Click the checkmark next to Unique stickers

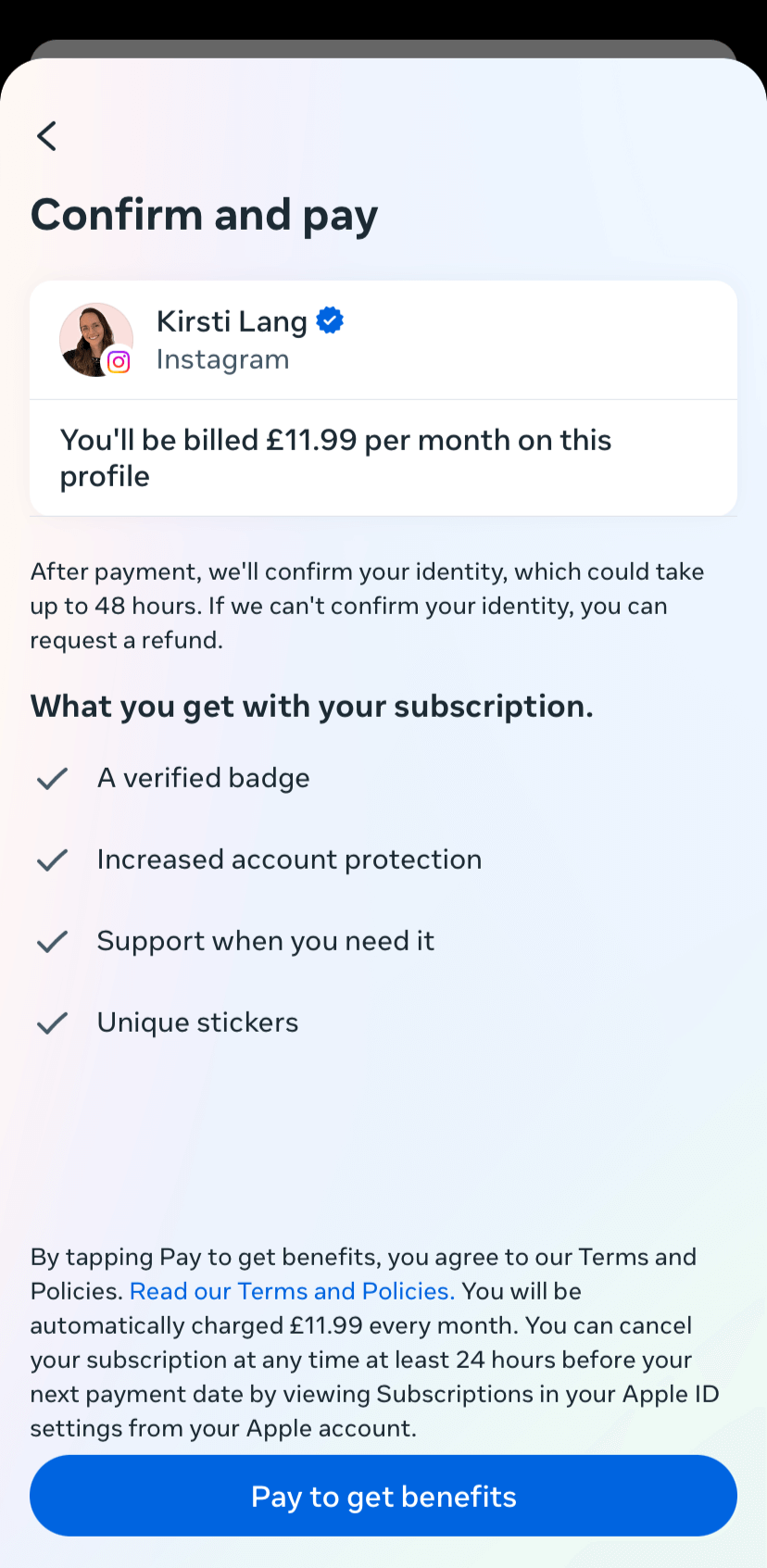pyautogui.click(x=52, y=1022)
